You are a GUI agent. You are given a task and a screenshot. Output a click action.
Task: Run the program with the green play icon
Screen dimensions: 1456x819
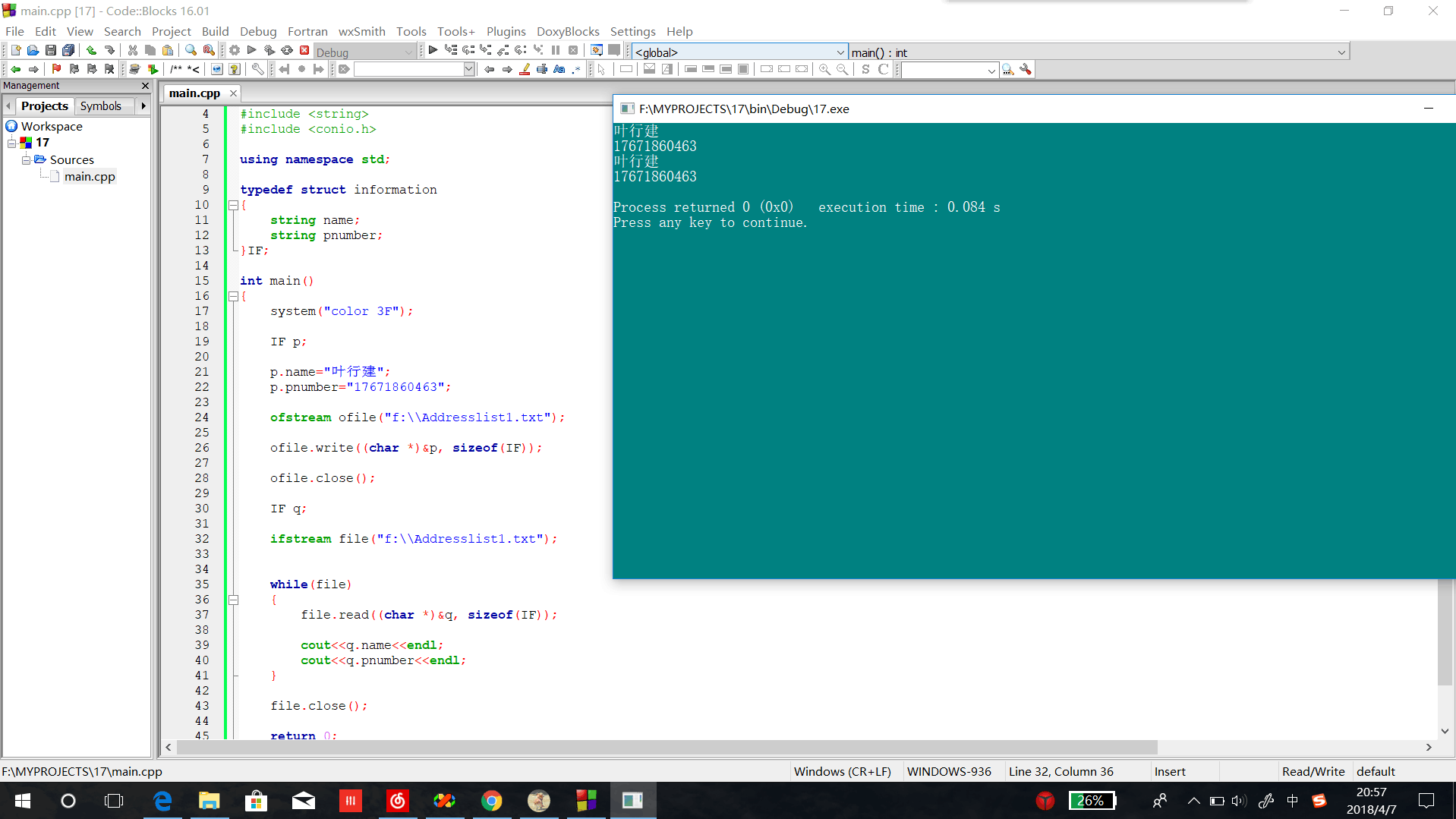(252, 50)
